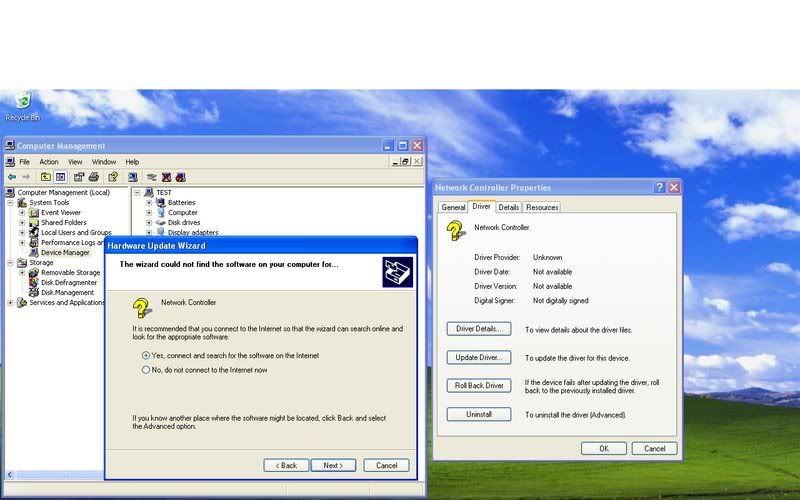800x500 pixels.
Task: Select Event Viewer in the console tree
Action: click(61, 212)
